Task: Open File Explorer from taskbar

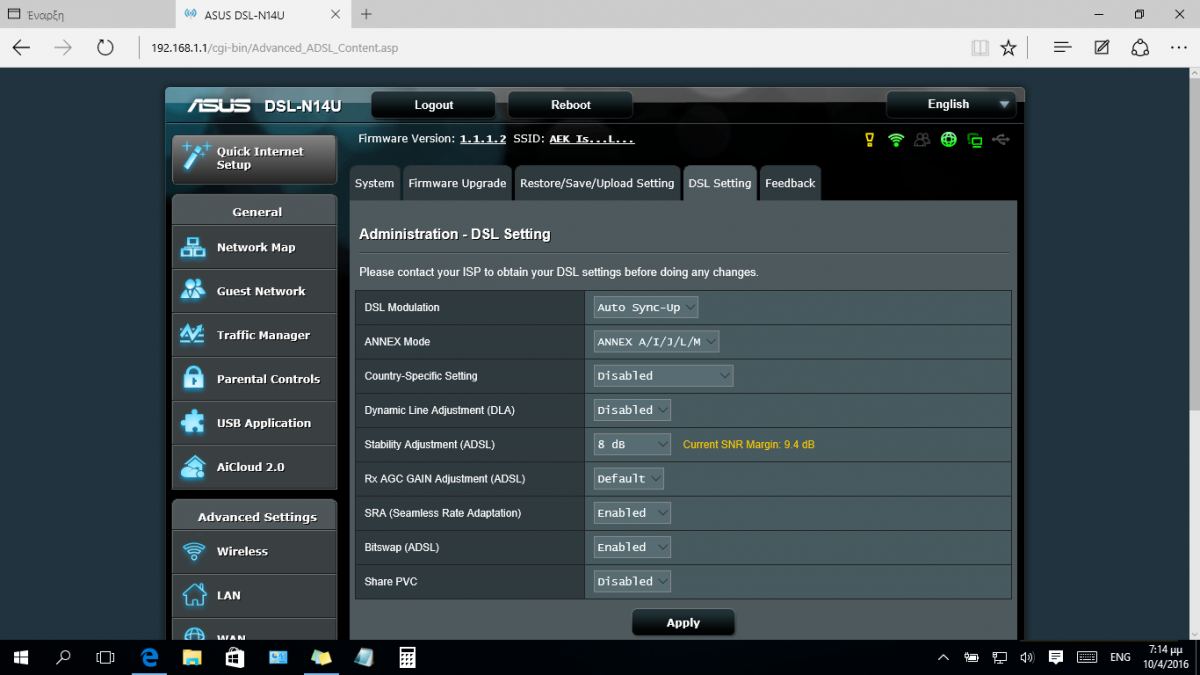Action: point(192,657)
